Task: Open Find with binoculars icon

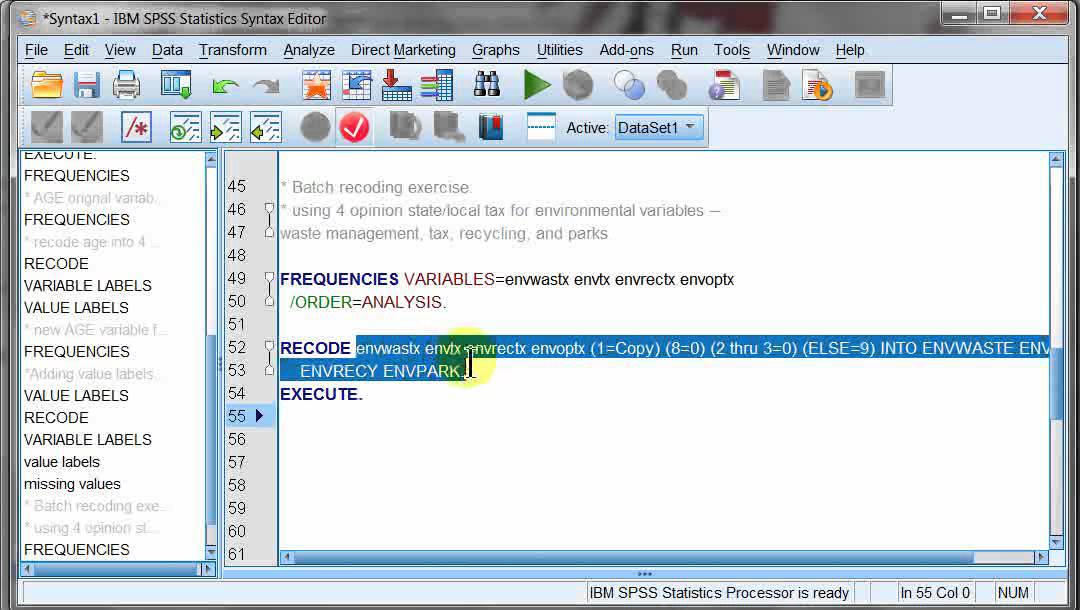Action: (486, 84)
